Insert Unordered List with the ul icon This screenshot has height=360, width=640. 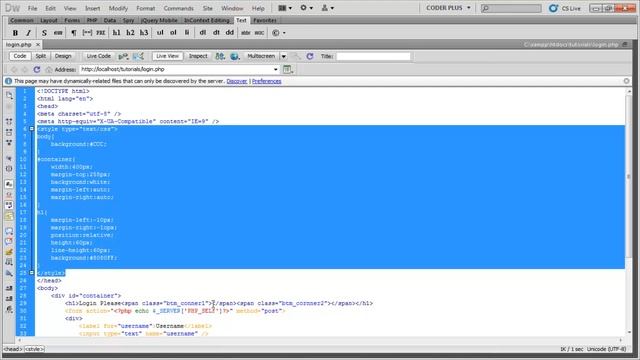(x=160, y=33)
